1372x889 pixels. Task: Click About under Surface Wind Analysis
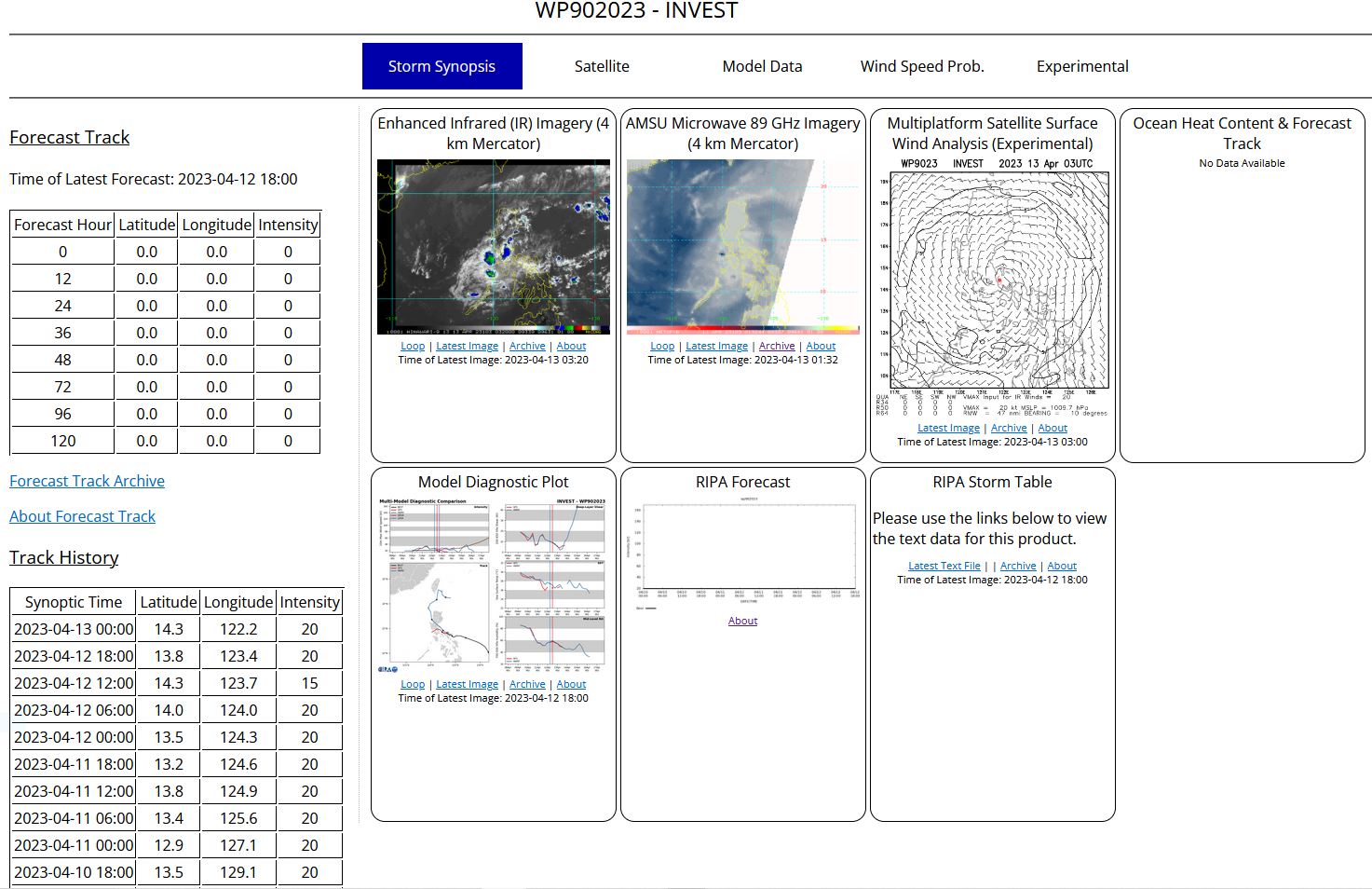1053,428
